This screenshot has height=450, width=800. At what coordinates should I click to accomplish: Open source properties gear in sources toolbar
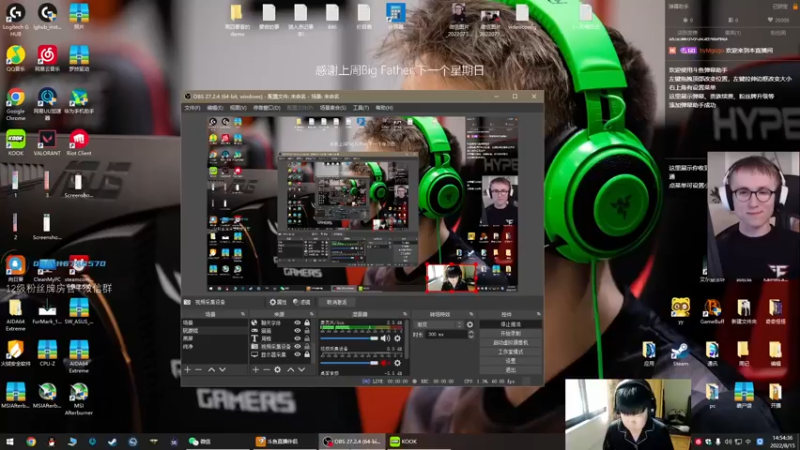tap(278, 369)
